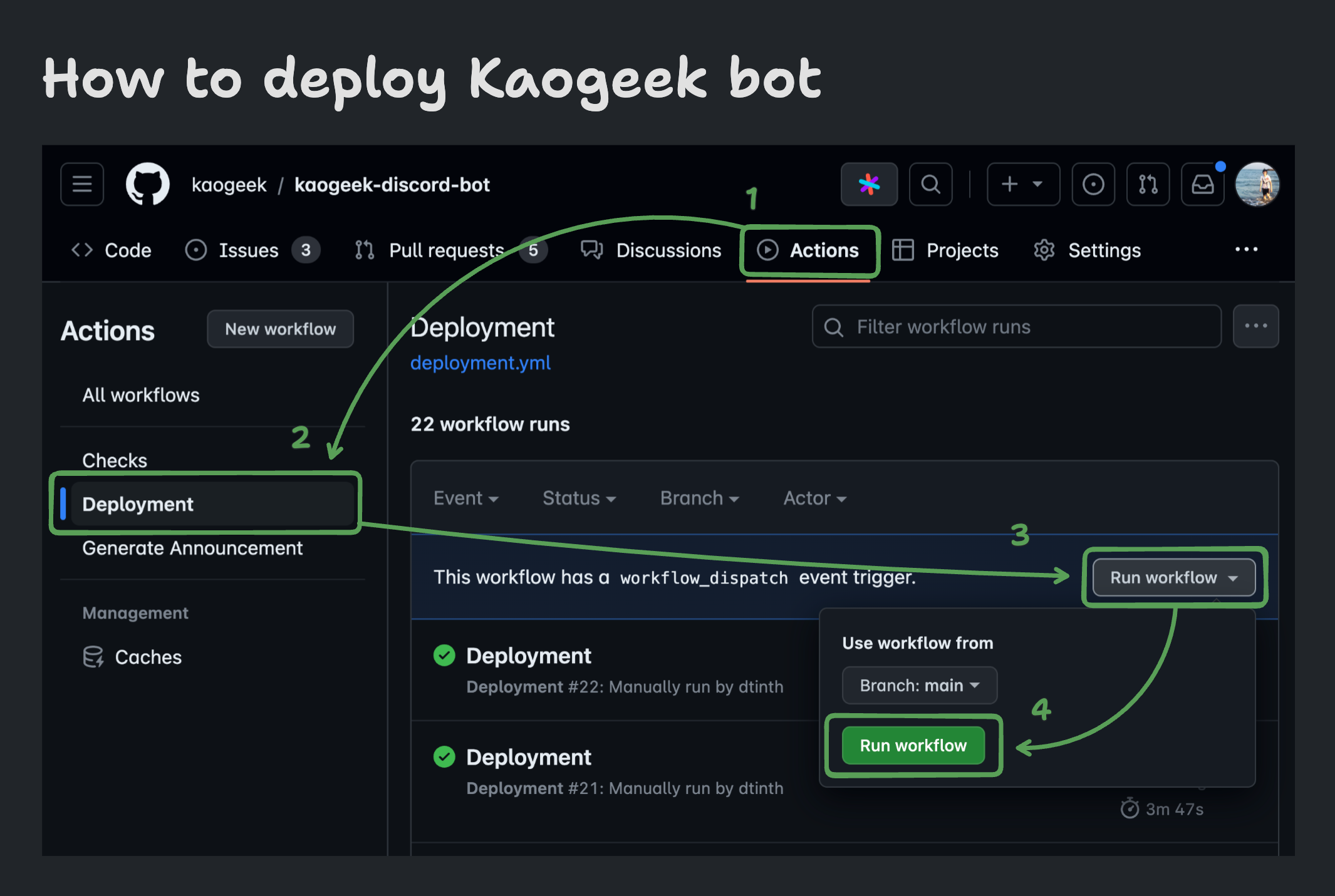Open the Copilot icon button
The image size is (1335, 896).
point(869,184)
